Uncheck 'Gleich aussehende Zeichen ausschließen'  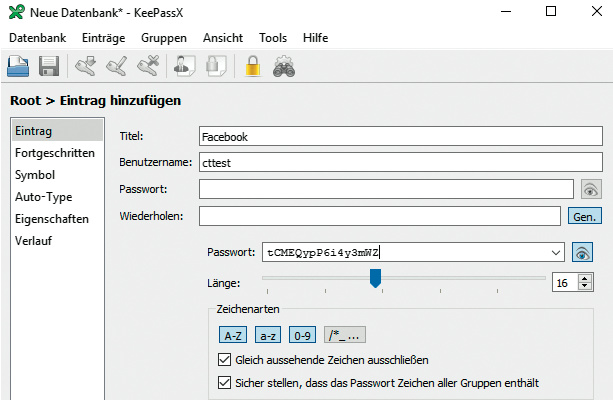(x=224, y=359)
